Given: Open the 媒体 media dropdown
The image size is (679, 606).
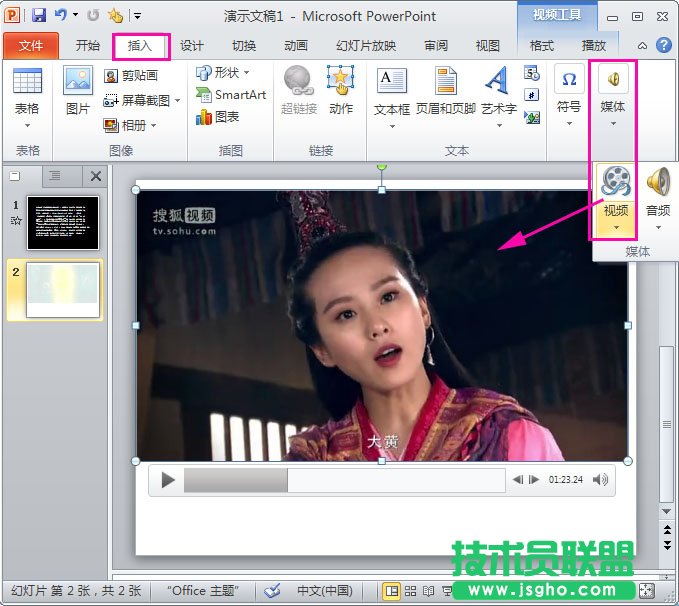Looking at the screenshot, I should [613, 95].
